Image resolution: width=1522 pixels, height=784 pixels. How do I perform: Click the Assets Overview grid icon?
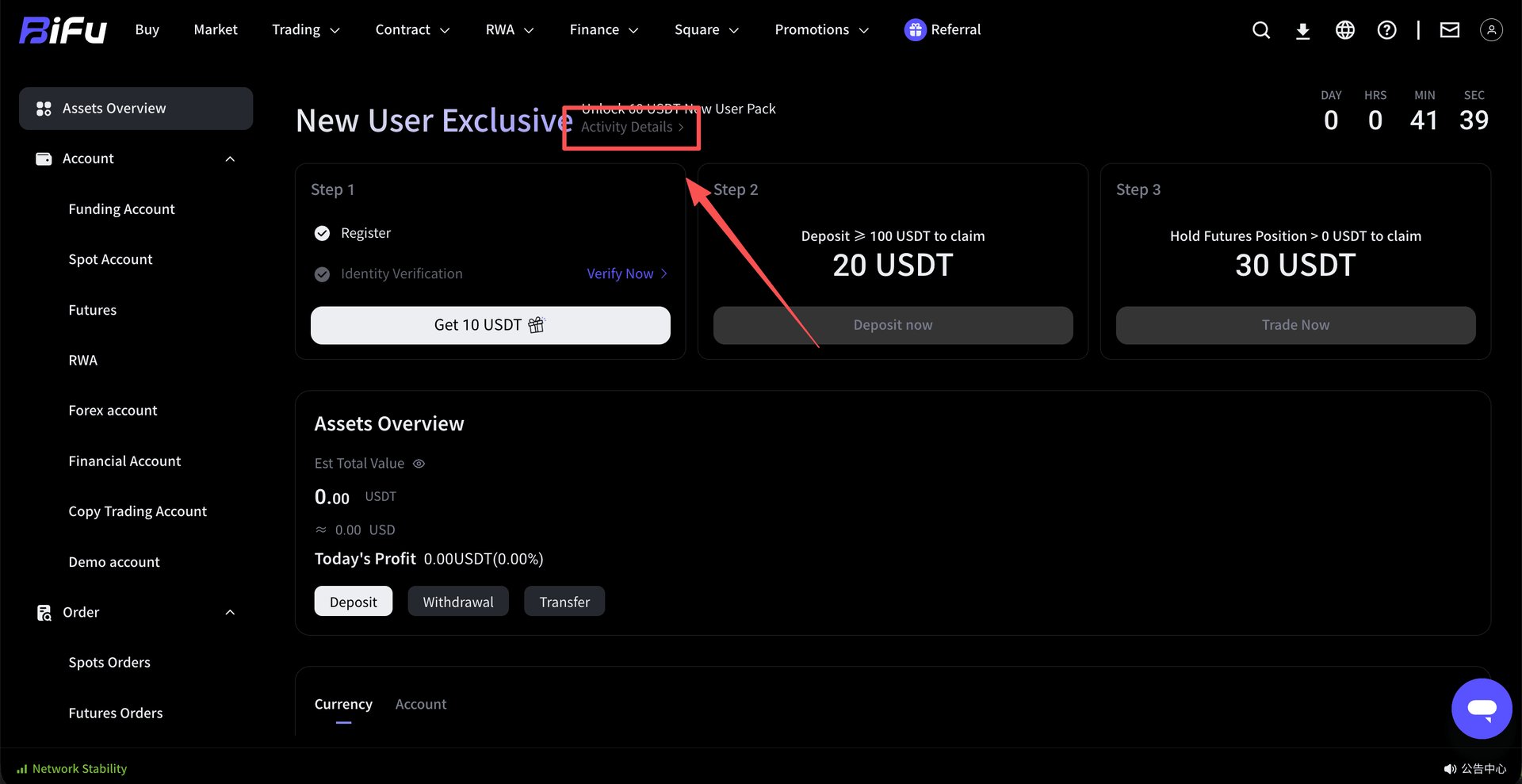point(44,109)
